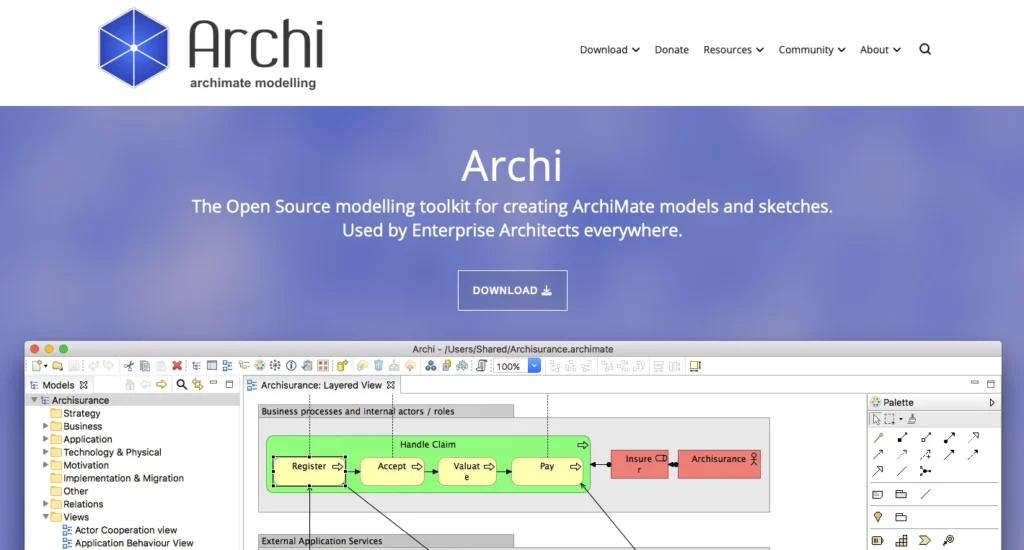Expand the Relations folder

click(x=46, y=504)
